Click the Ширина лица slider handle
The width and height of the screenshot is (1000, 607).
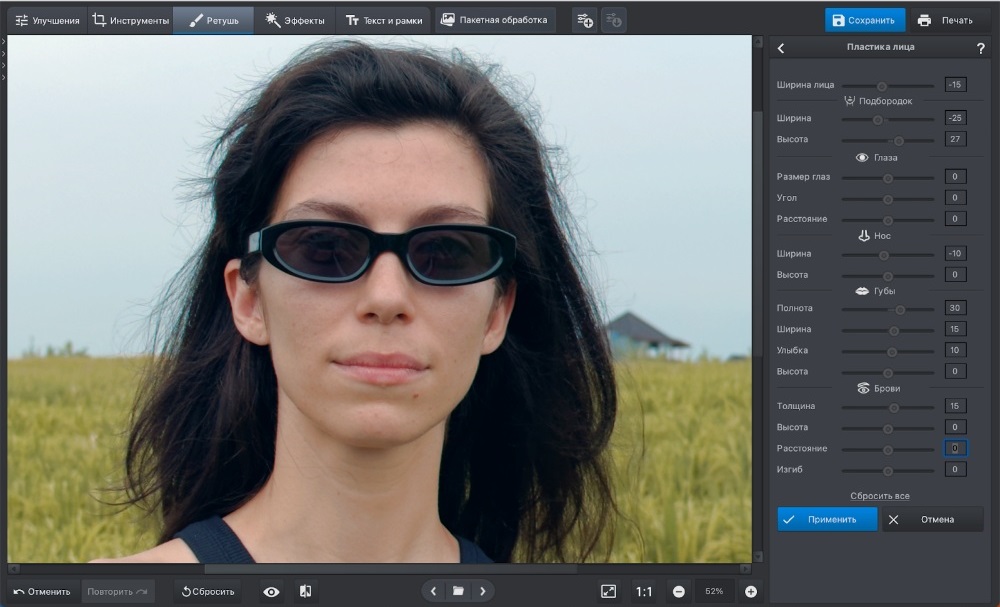tap(881, 86)
